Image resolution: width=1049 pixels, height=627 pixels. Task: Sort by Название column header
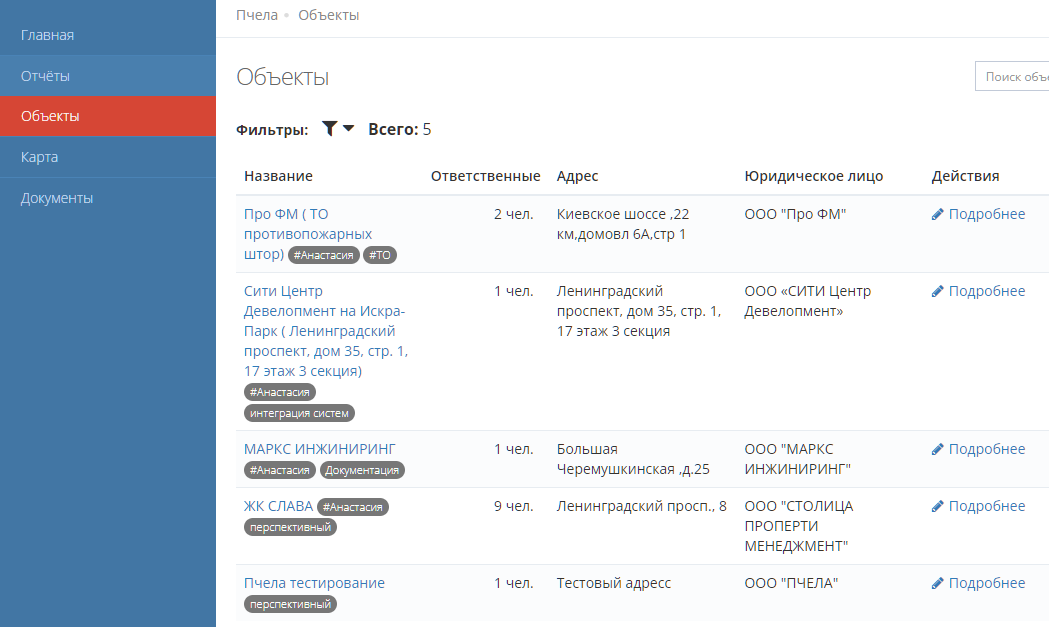click(x=278, y=176)
